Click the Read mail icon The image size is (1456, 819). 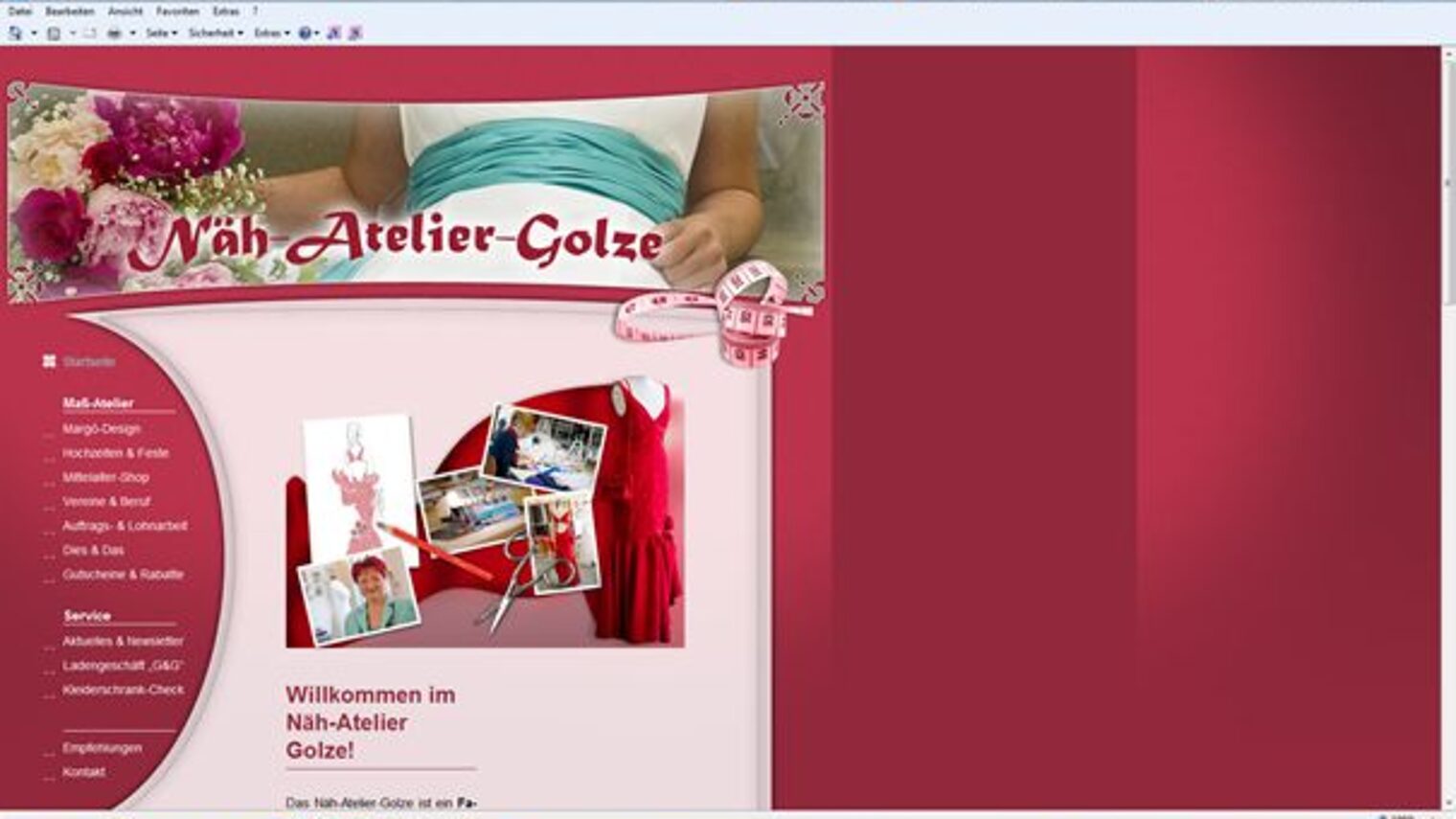point(89,33)
